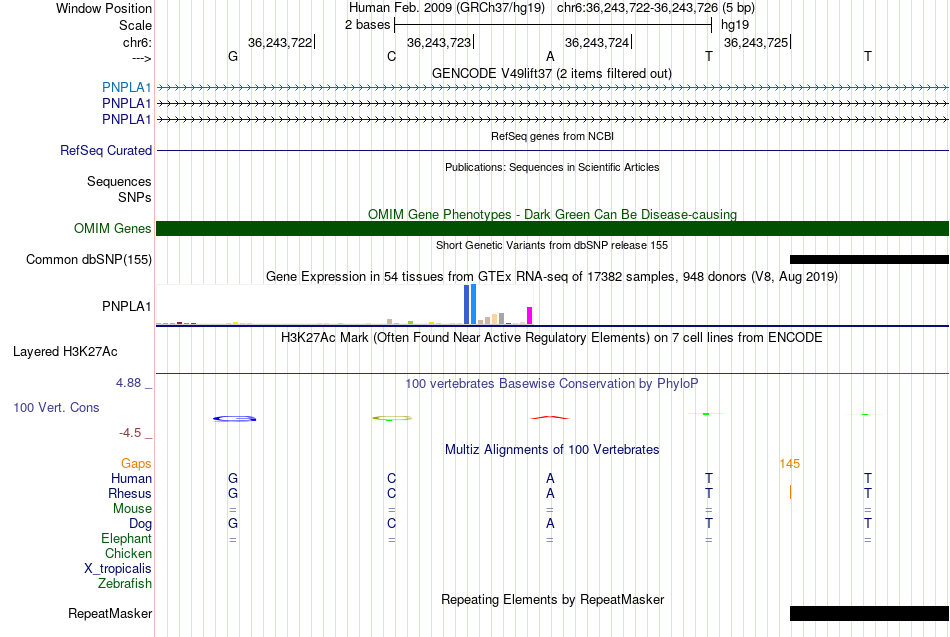Click the 100 Vert. Cons label
The height and width of the screenshot is (637, 950).
pos(56,407)
